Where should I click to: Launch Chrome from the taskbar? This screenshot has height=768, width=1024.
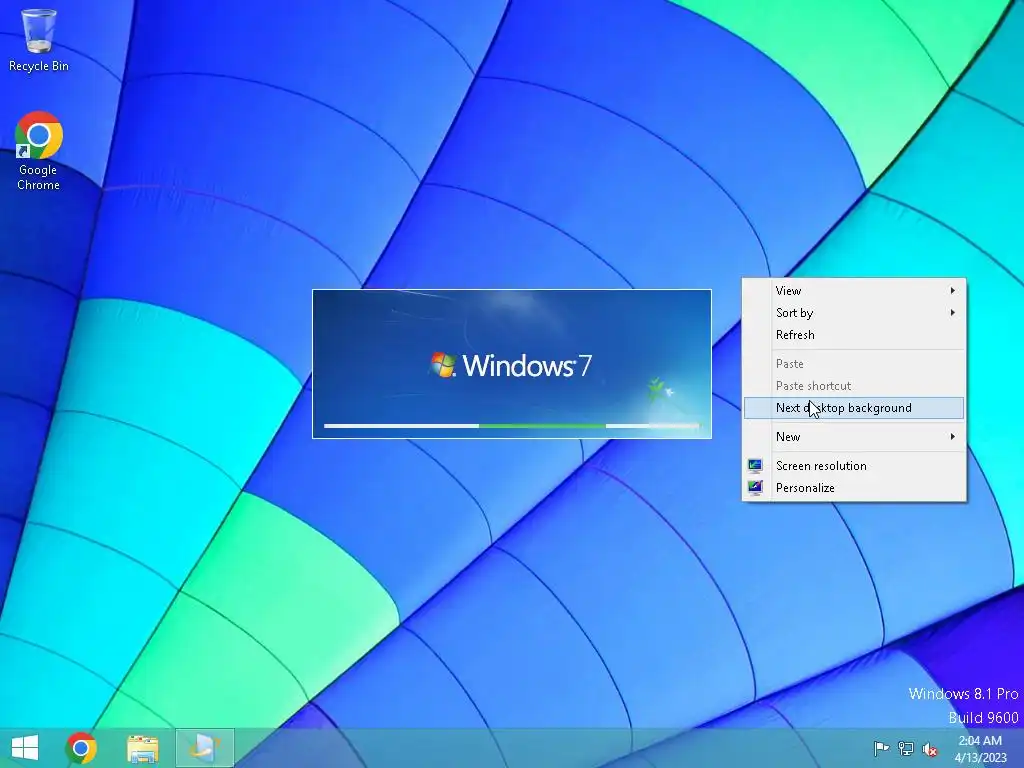pos(81,748)
